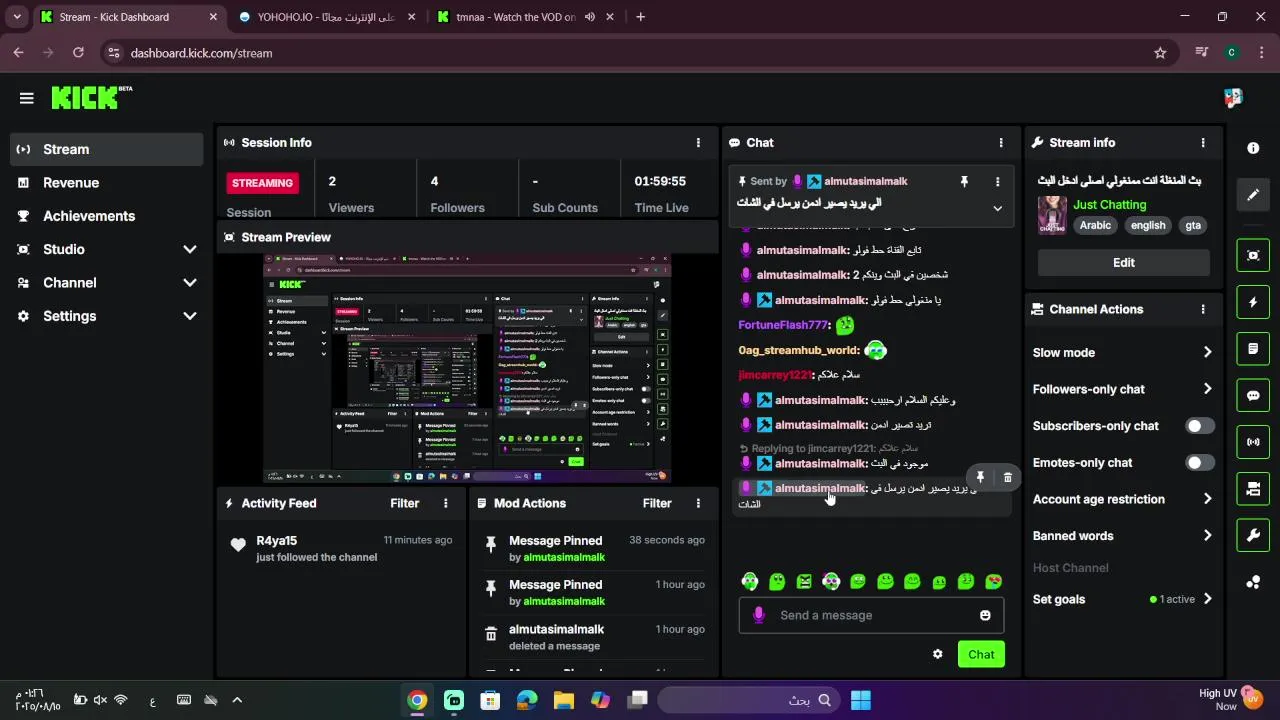Click the pencil edit icon in right toolbar
This screenshot has height=720, width=1280.
pyautogui.click(x=1253, y=195)
